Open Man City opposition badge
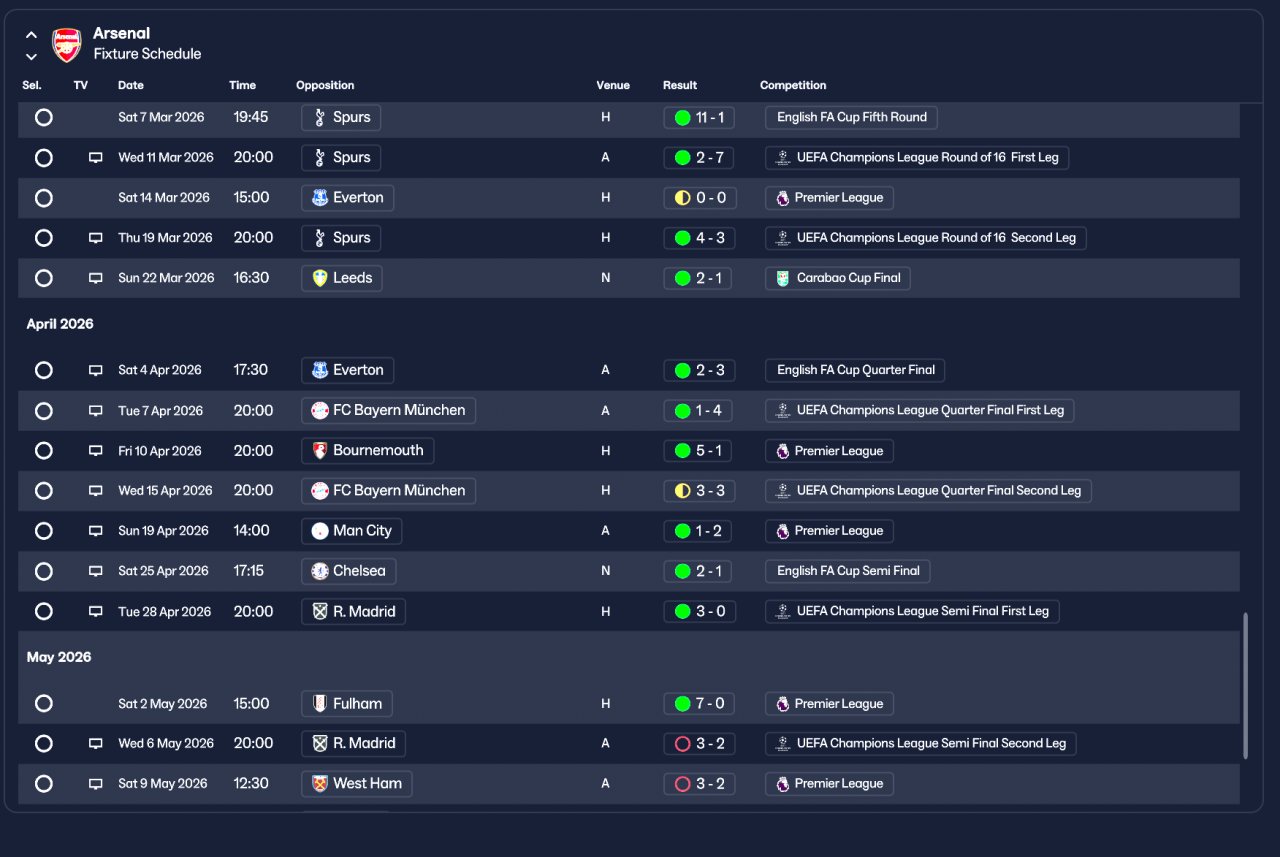The image size is (1280, 857). [x=351, y=531]
